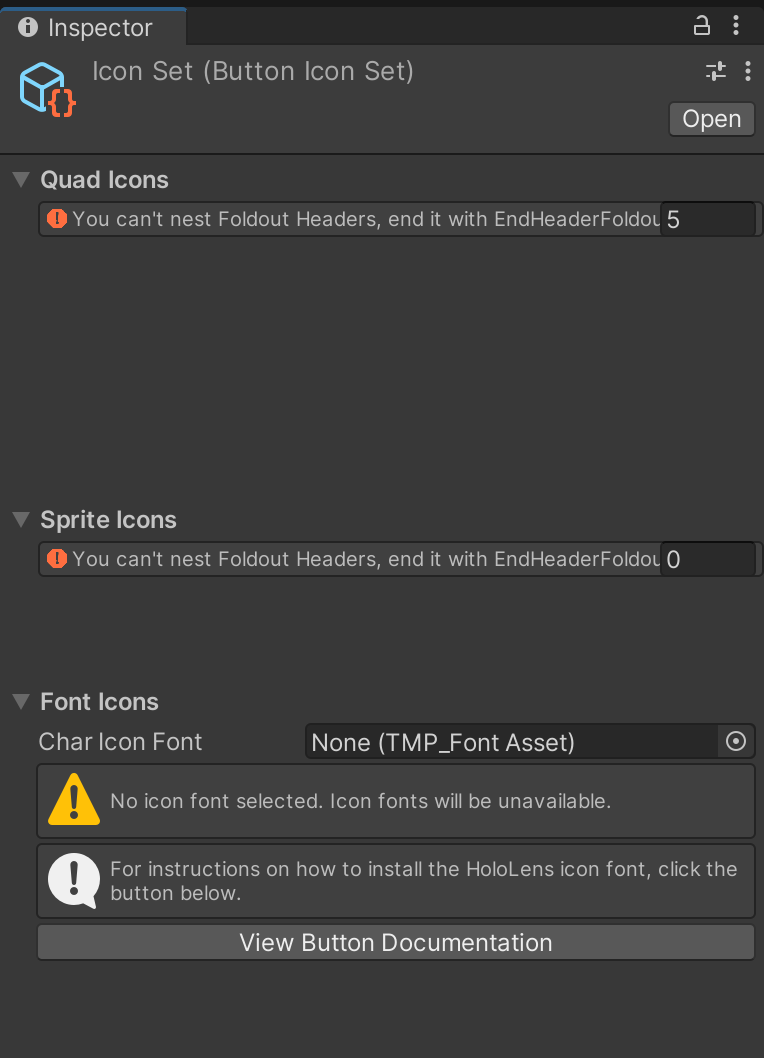The width and height of the screenshot is (764, 1058).
Task: Open the preset selector icon
Action: tap(716, 71)
